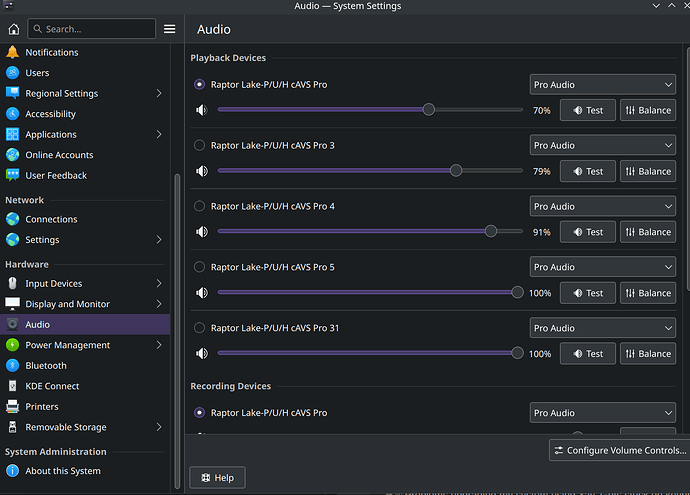Click the Connections network icon
This screenshot has height=495, width=690.
tap(12, 219)
